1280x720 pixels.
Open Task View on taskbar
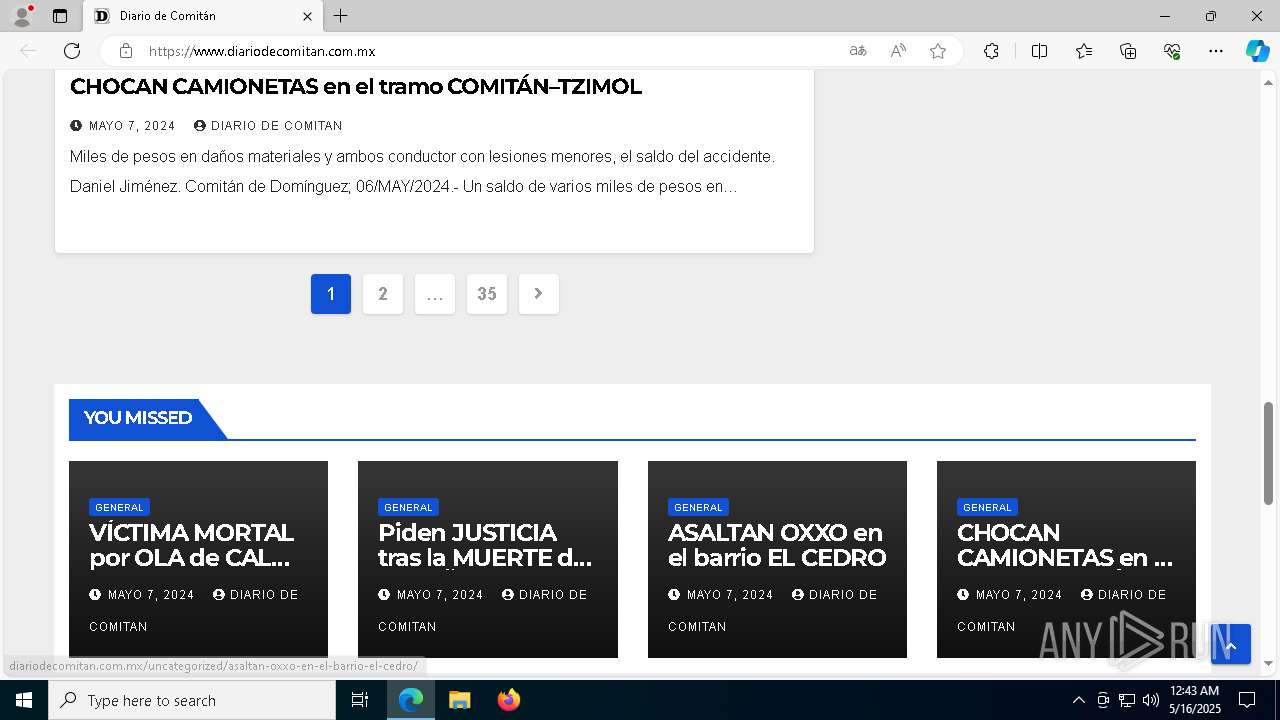(360, 700)
